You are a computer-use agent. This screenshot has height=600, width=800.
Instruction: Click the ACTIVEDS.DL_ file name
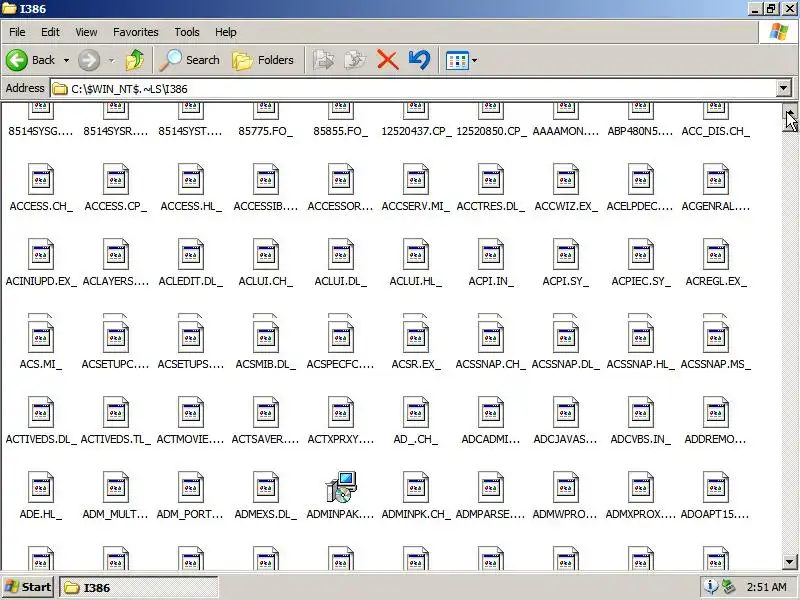click(41, 439)
